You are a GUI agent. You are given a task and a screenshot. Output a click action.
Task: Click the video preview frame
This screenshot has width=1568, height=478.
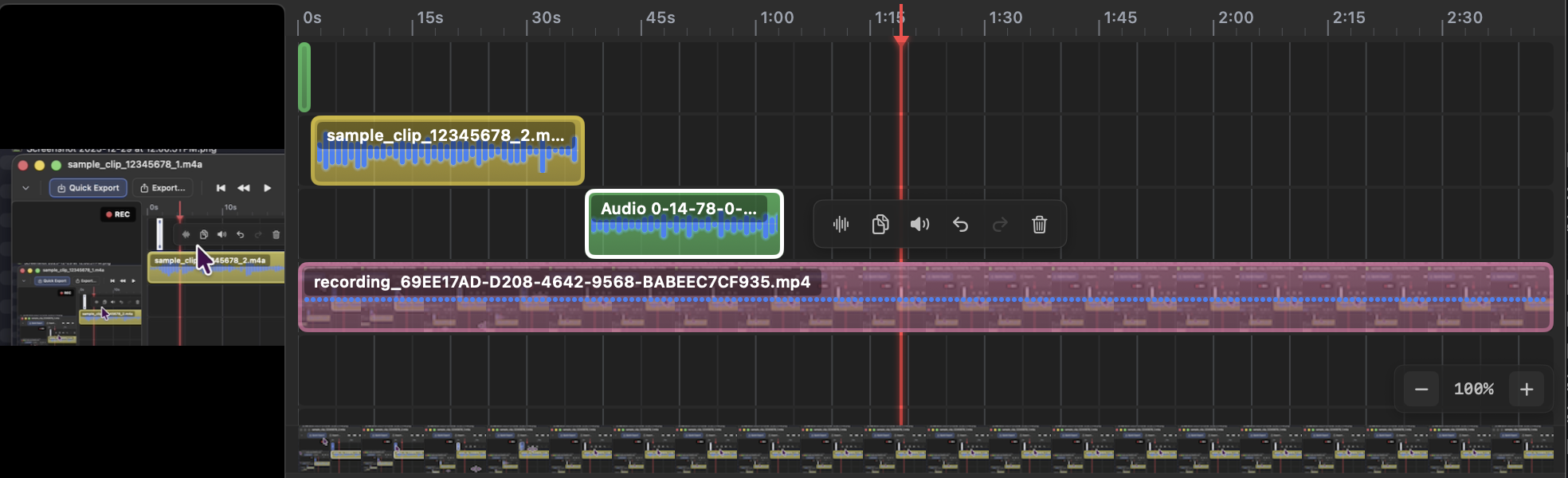143,247
